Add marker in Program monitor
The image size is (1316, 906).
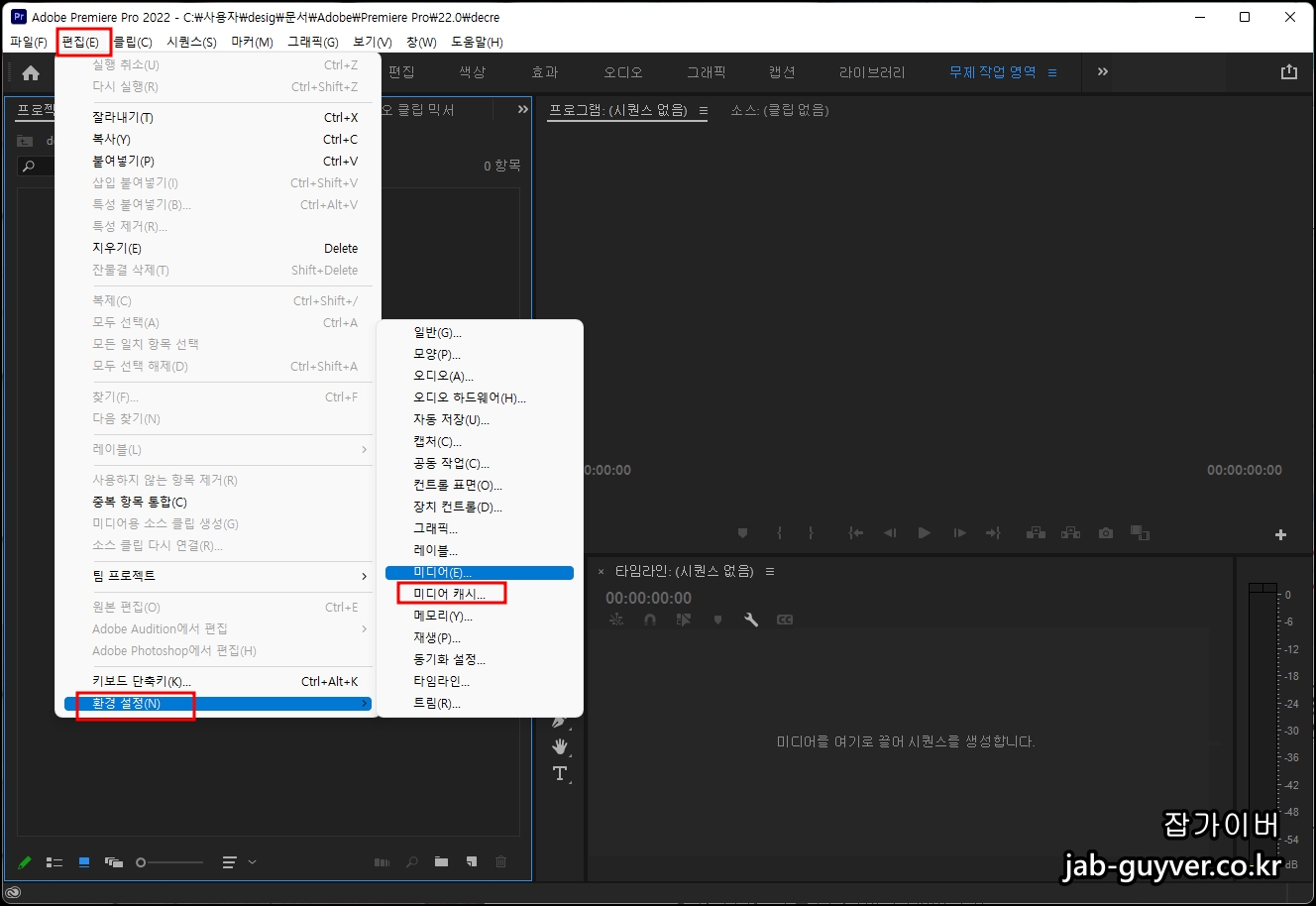tap(742, 533)
